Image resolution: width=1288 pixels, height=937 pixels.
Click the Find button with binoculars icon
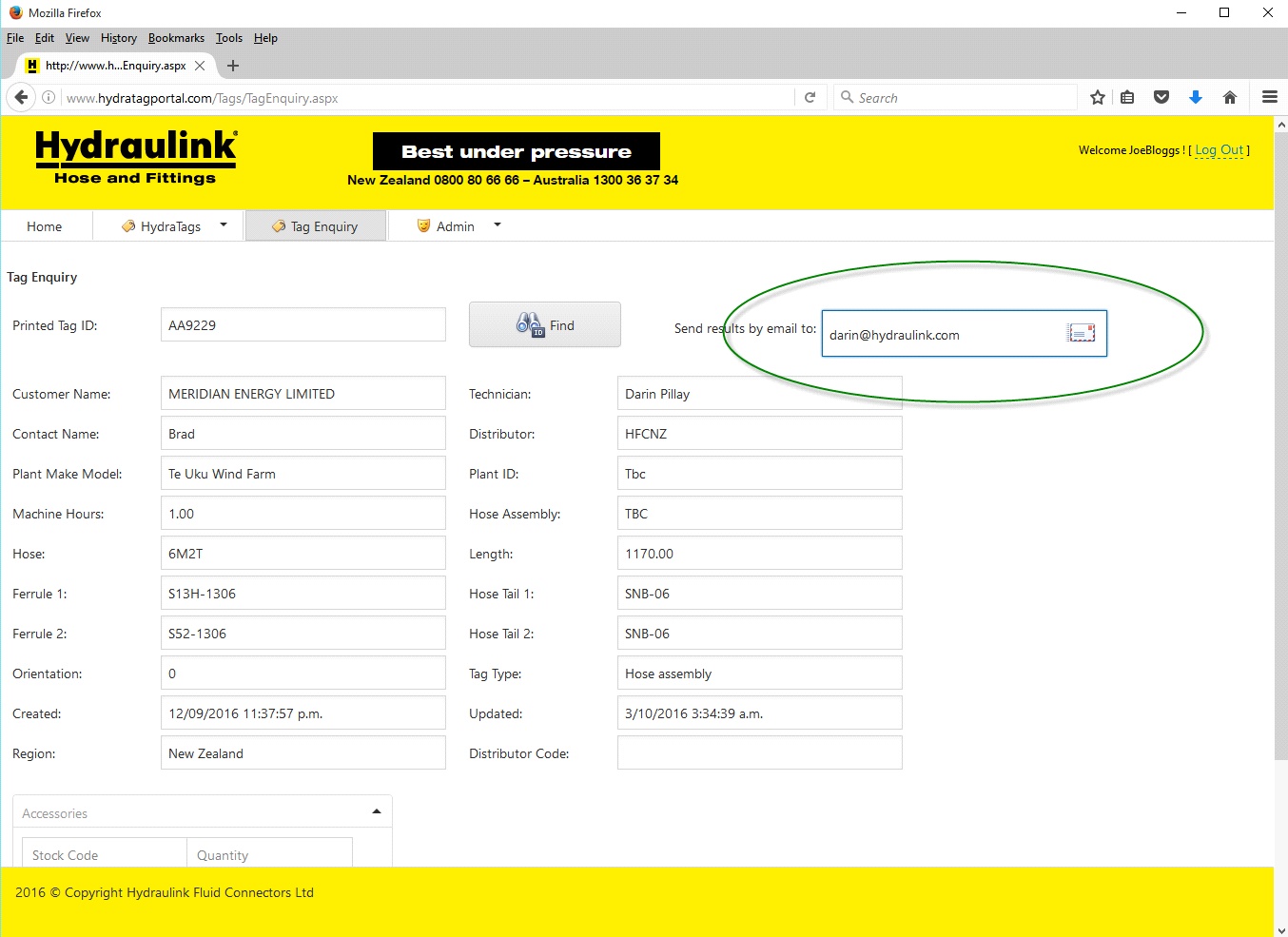click(x=545, y=325)
